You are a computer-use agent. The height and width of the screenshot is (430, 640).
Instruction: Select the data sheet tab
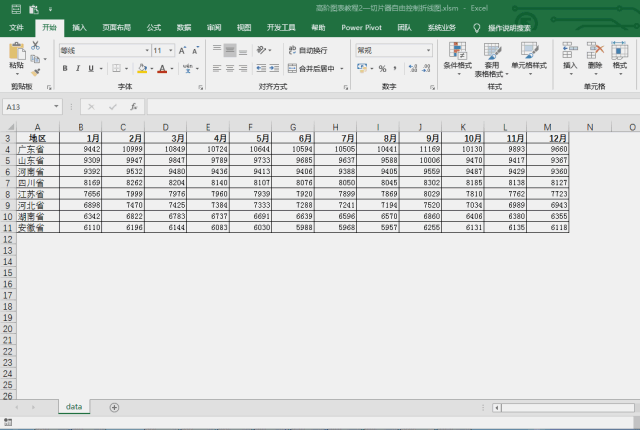coord(74,407)
